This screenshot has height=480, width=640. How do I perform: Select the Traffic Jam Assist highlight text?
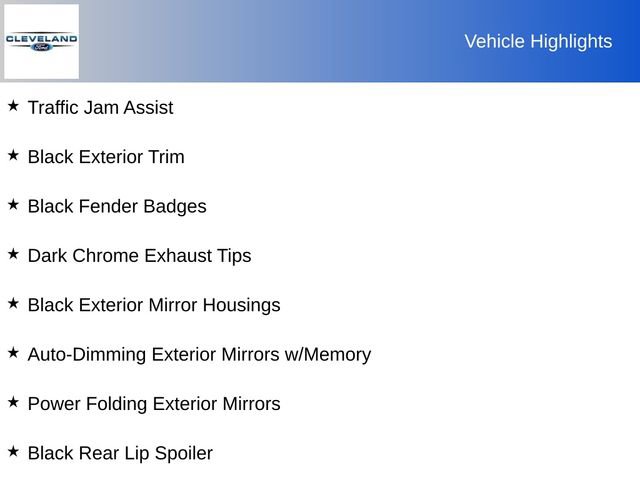coord(100,107)
